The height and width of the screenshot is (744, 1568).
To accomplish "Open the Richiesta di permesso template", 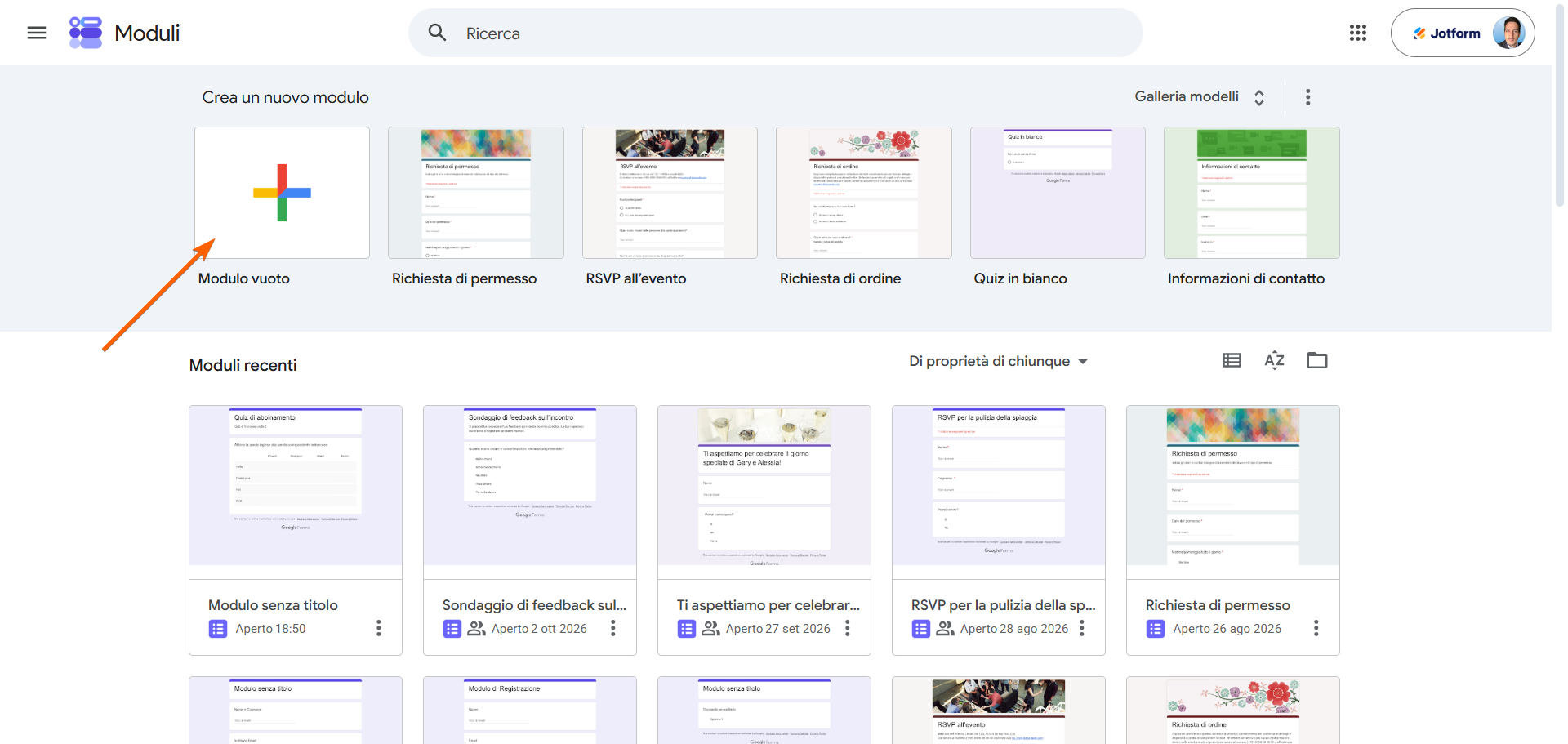I will [475, 193].
